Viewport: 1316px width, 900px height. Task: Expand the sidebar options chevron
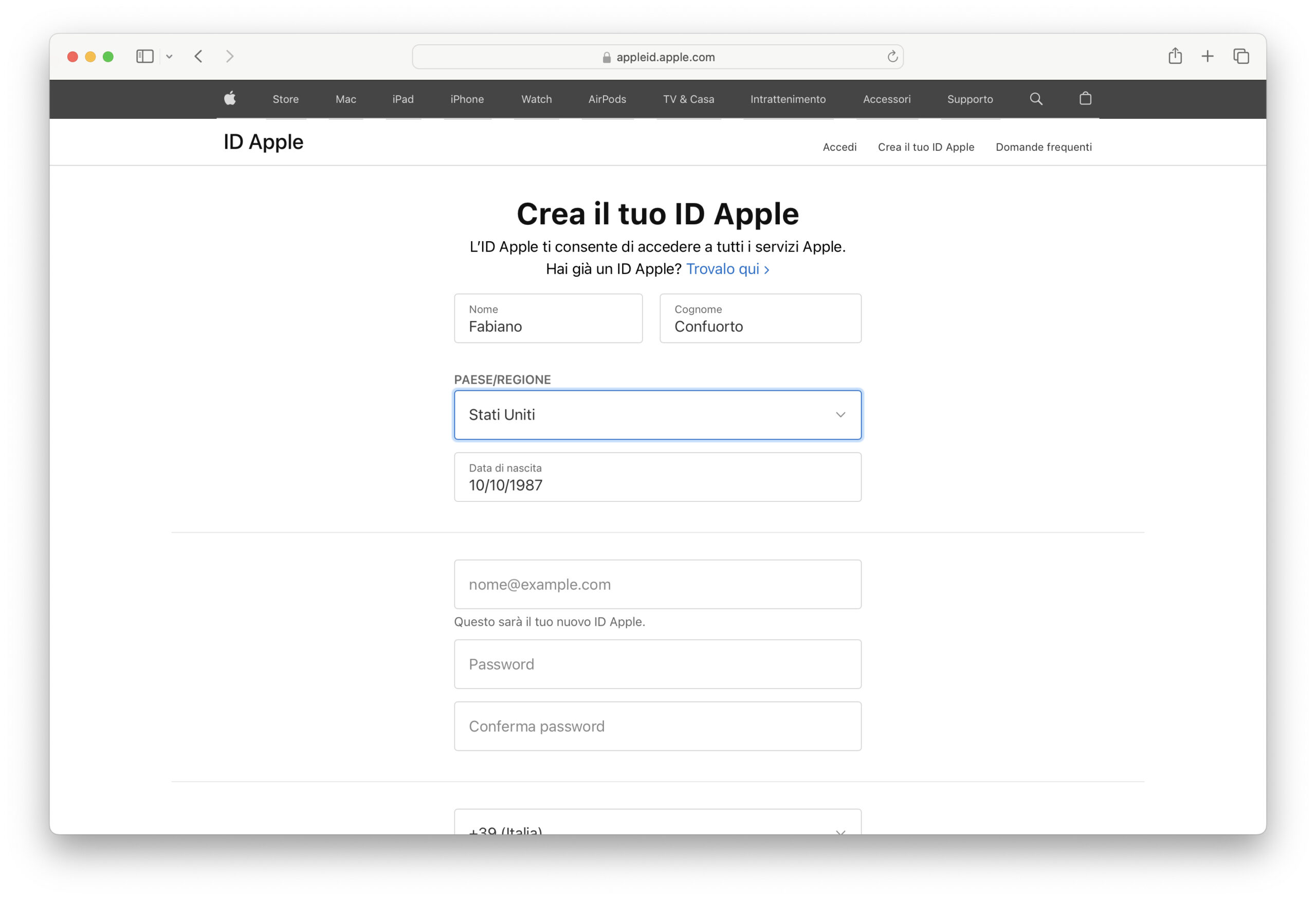pyautogui.click(x=169, y=57)
